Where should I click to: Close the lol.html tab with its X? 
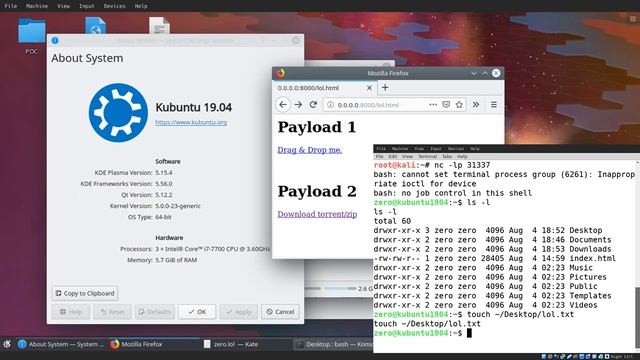[x=369, y=88]
